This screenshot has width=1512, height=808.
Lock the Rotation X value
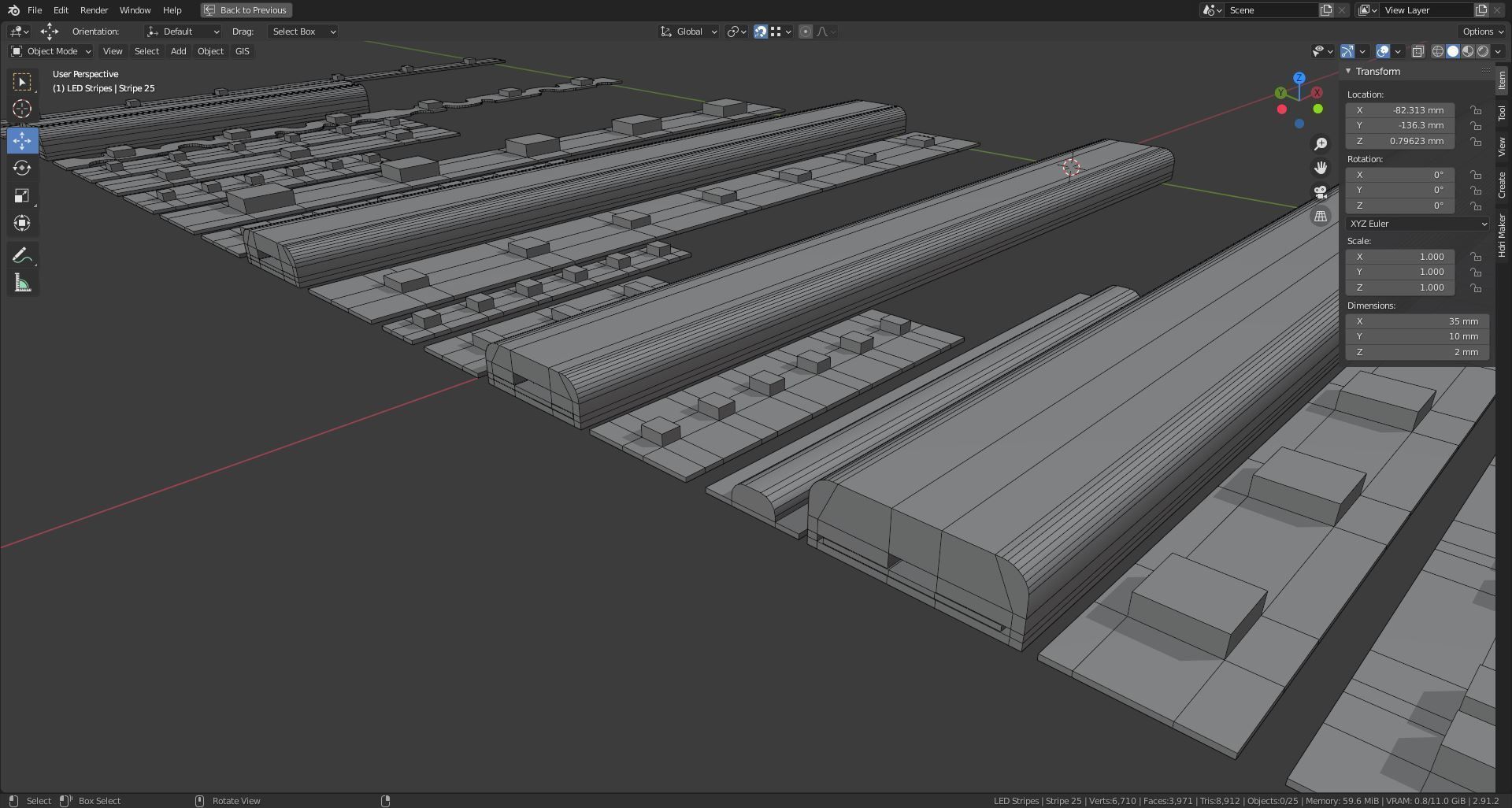(x=1476, y=175)
